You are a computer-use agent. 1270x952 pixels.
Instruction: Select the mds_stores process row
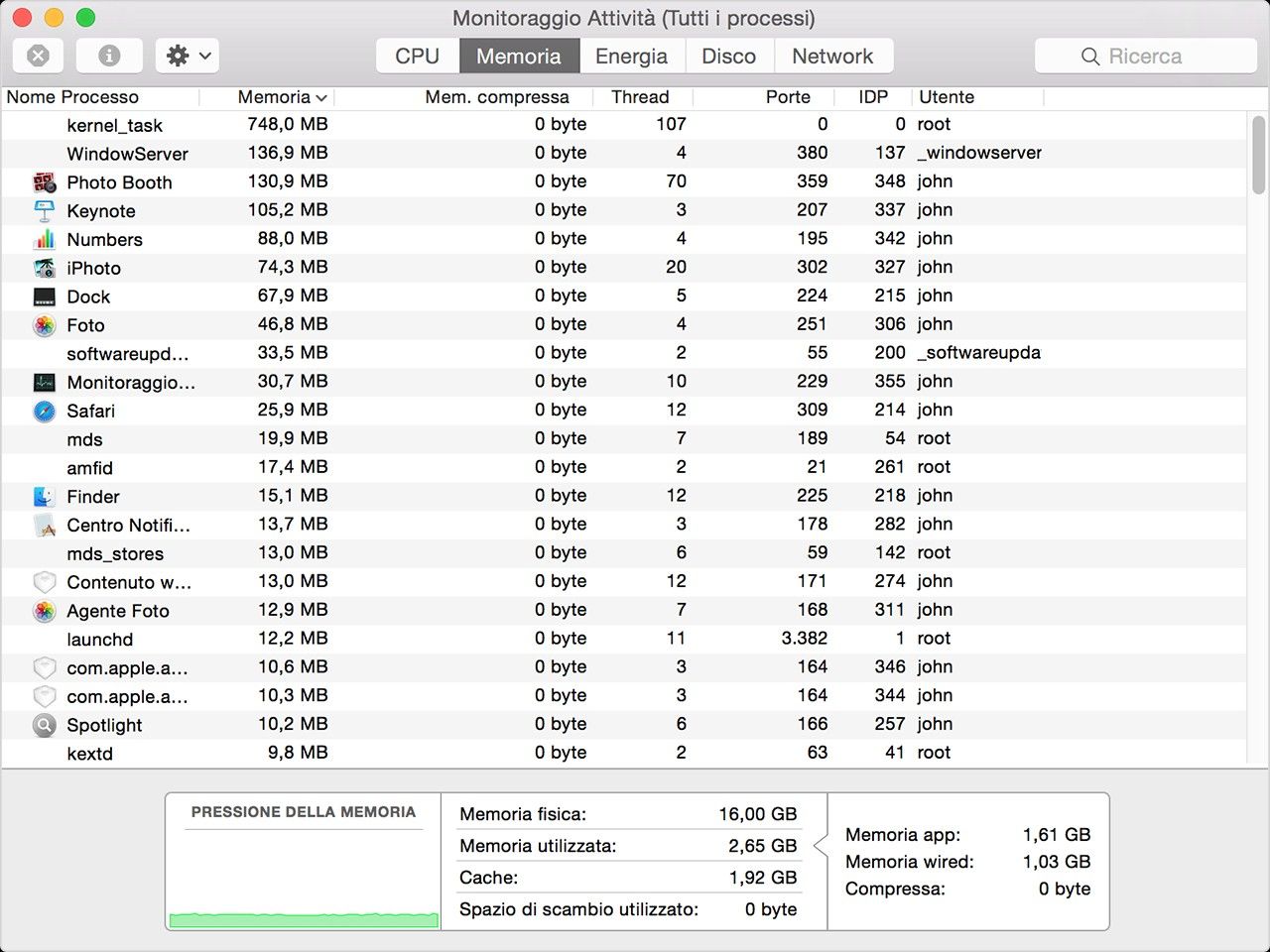click(625, 553)
